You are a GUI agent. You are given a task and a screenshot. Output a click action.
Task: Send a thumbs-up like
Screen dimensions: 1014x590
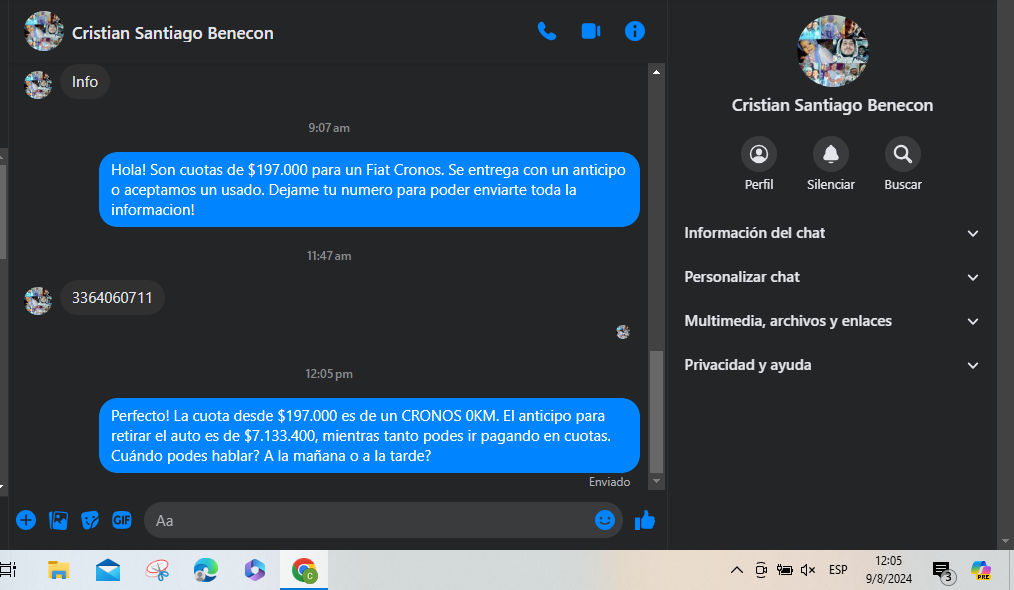tap(645, 520)
